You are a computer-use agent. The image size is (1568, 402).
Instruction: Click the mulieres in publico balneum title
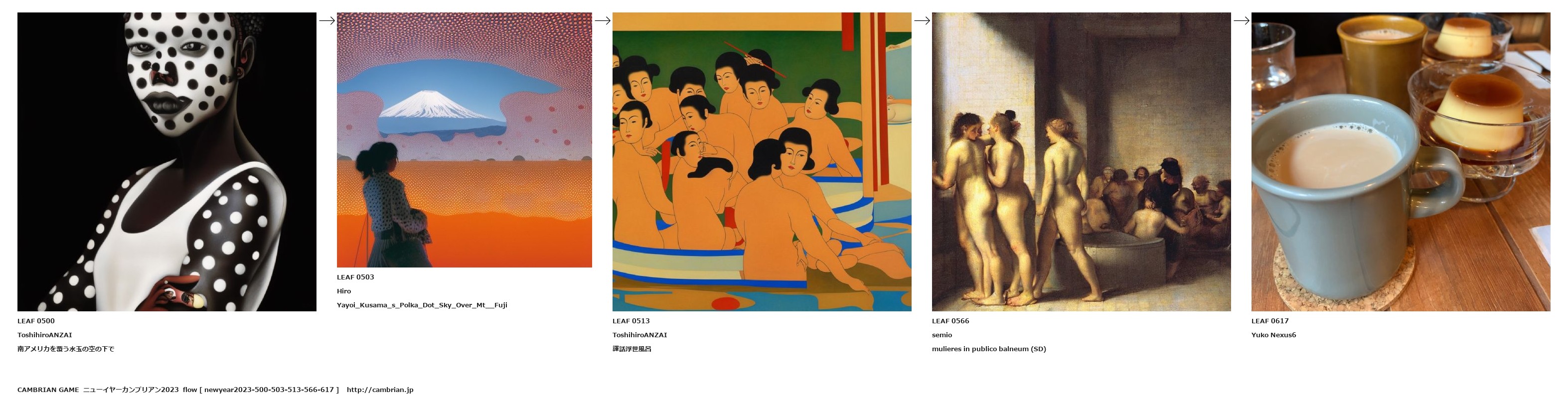pos(988,349)
